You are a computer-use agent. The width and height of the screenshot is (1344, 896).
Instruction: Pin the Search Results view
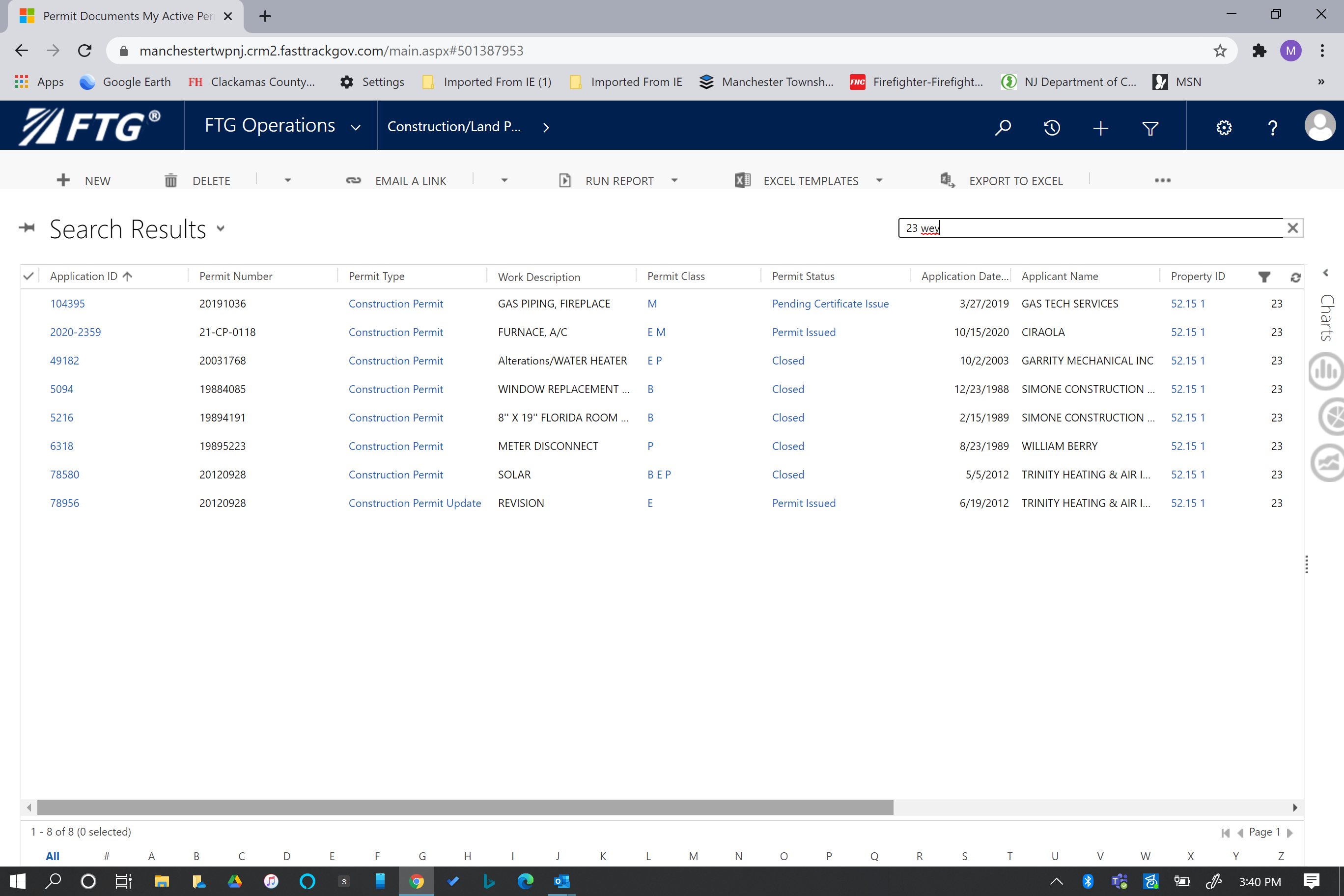coord(27,228)
